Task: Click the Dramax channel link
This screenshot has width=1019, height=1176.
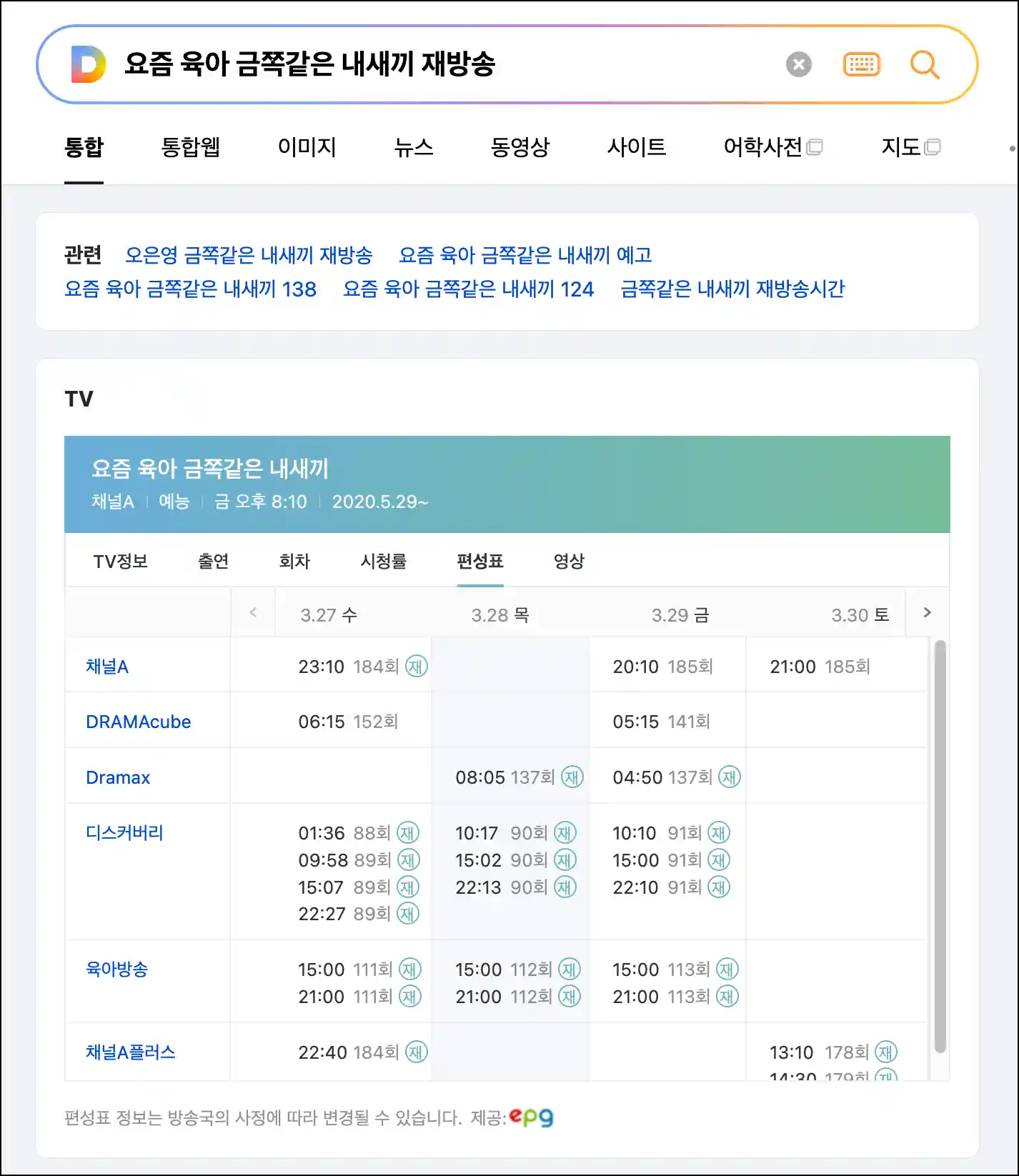Action: (x=118, y=777)
